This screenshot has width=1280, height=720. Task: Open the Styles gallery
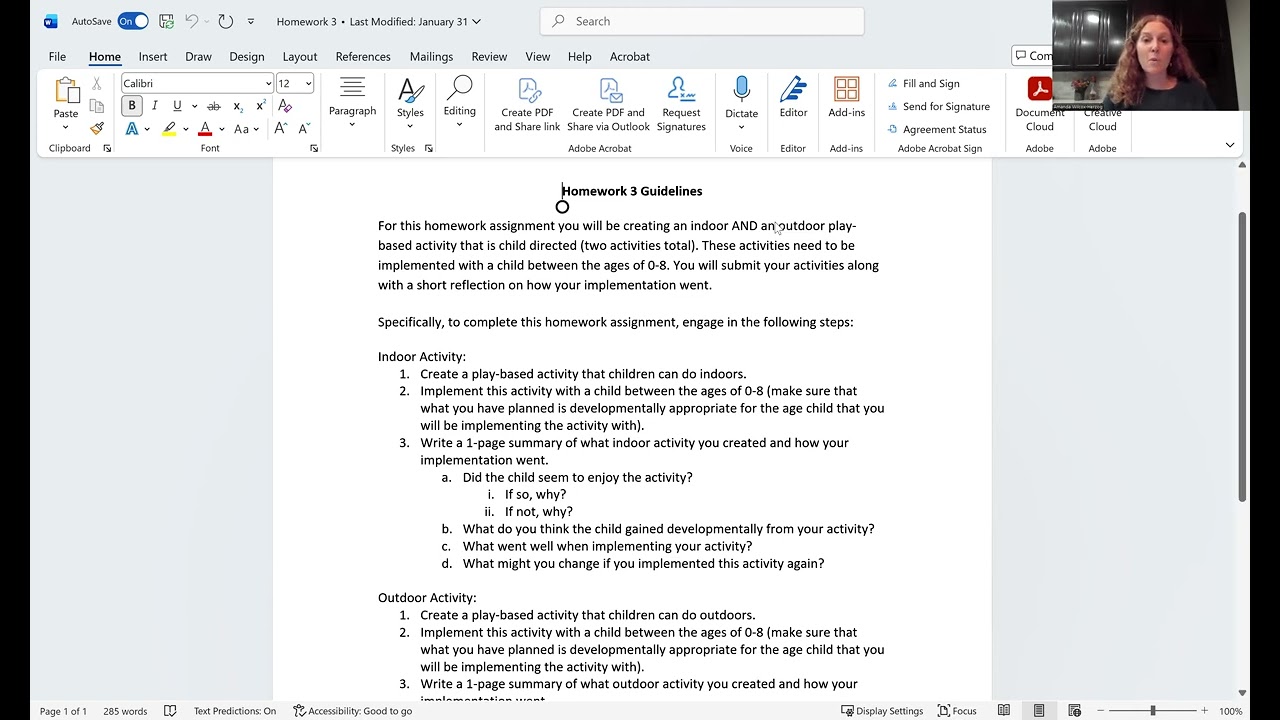pyautogui.click(x=410, y=103)
